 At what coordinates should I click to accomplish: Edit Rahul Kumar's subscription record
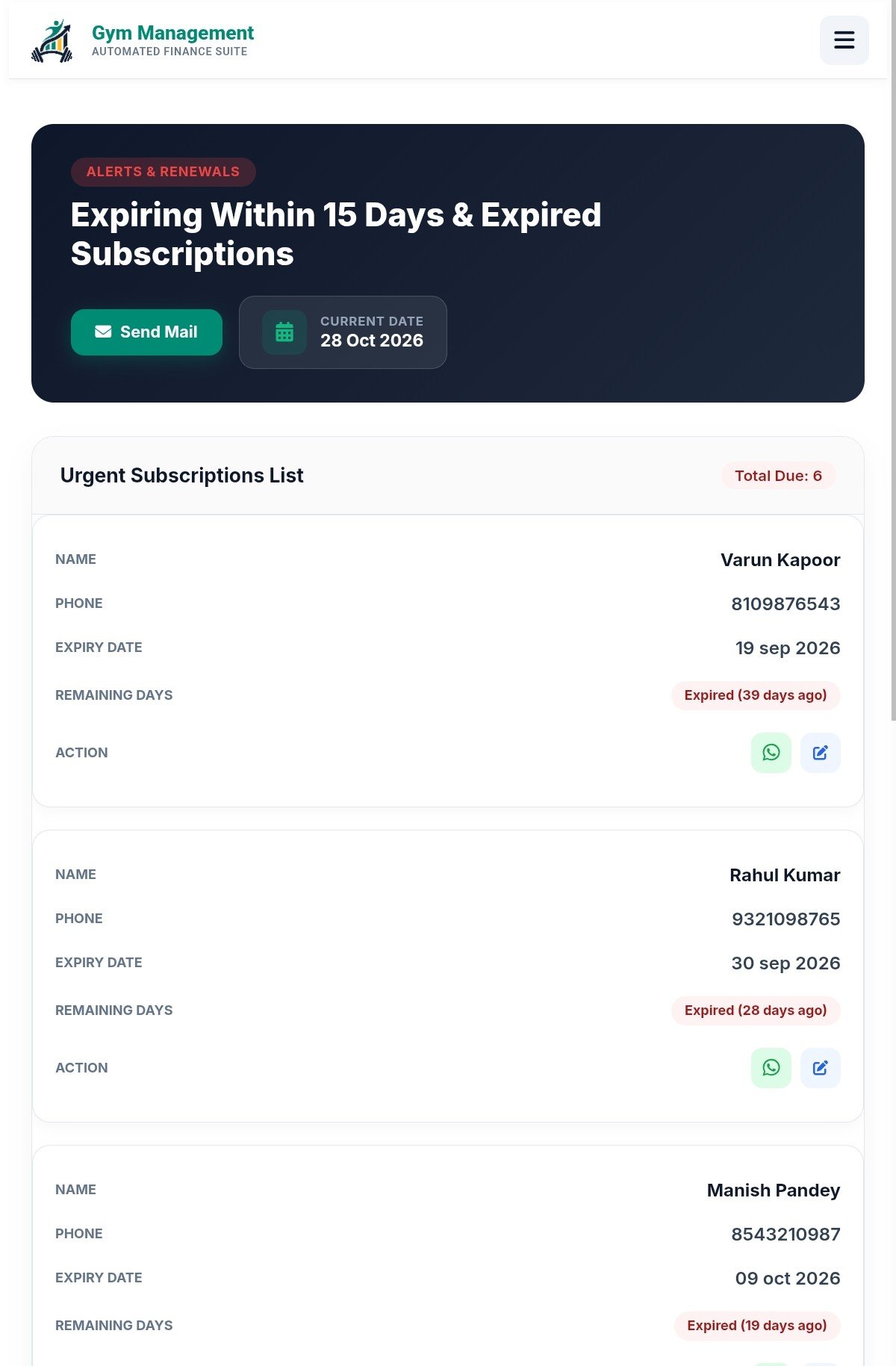click(x=820, y=1068)
